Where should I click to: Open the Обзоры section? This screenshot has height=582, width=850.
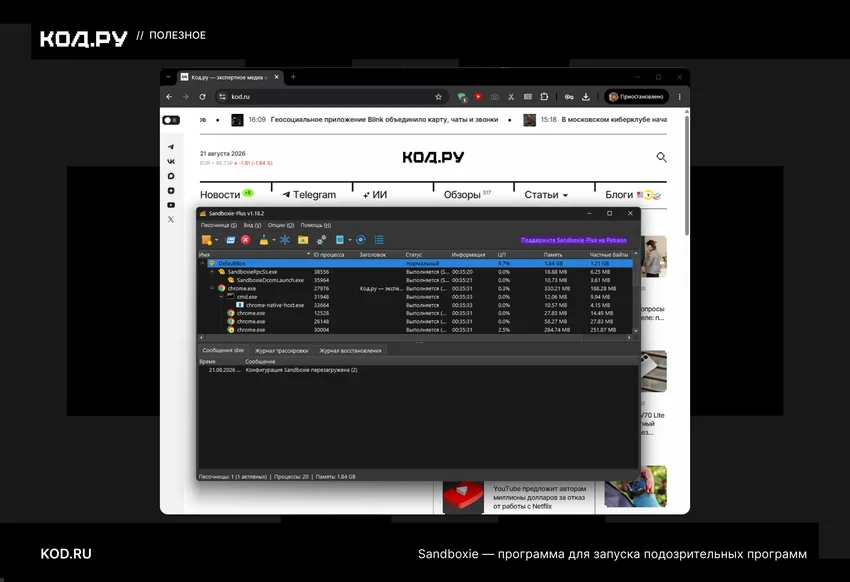click(x=462, y=195)
